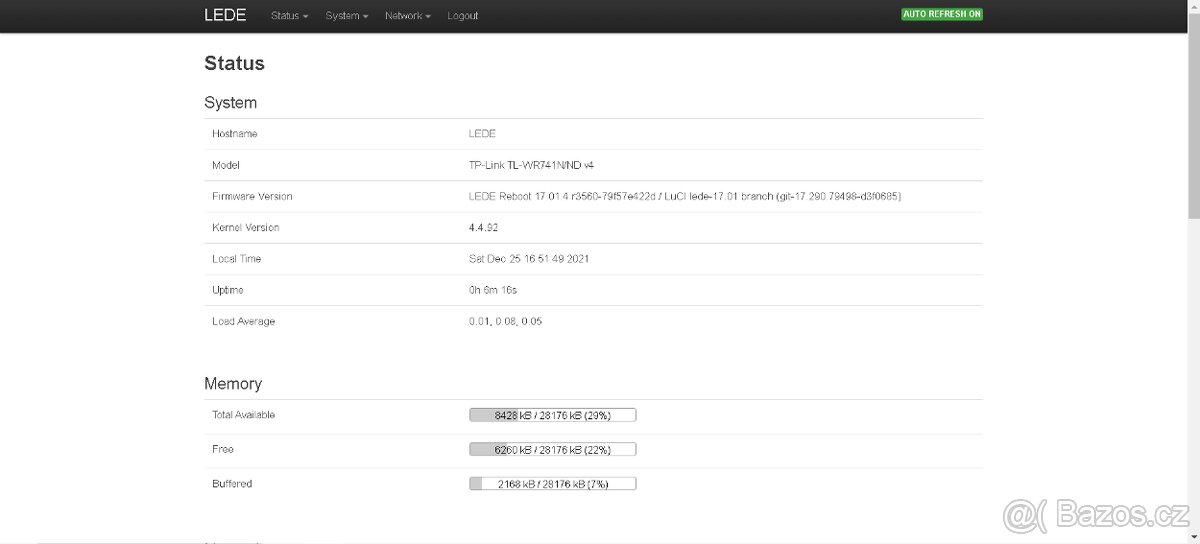The image size is (1200, 544).
Task: Open the Status dropdown menu
Action: pos(289,16)
